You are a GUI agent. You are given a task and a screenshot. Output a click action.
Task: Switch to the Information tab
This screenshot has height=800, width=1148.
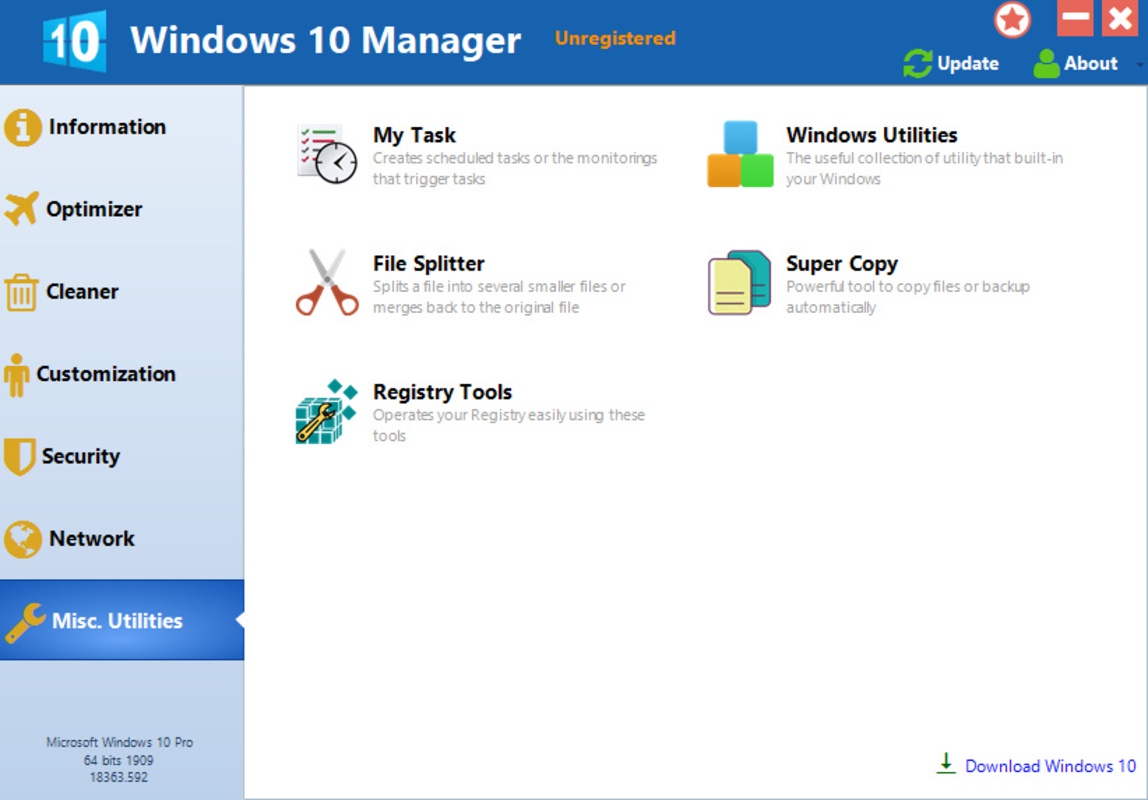pos(107,127)
